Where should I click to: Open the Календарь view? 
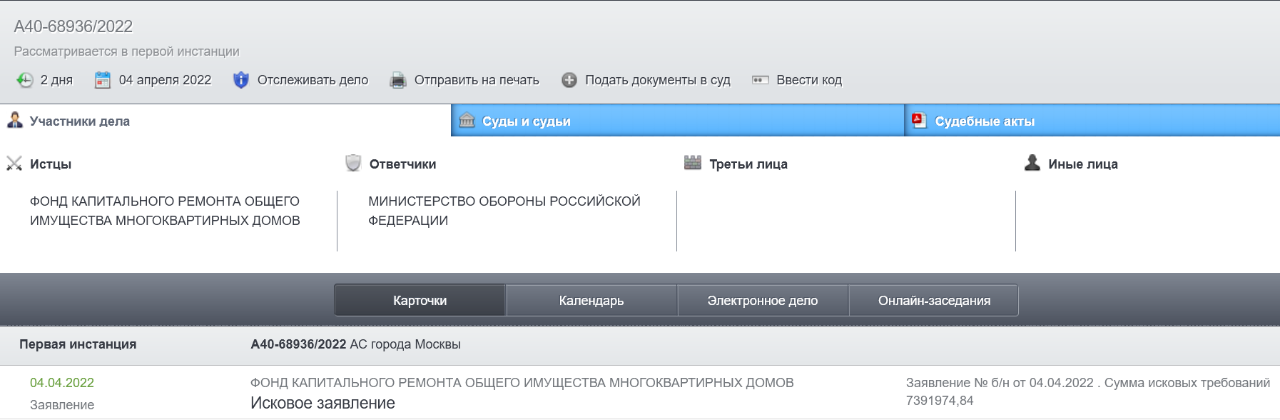pyautogui.click(x=591, y=300)
